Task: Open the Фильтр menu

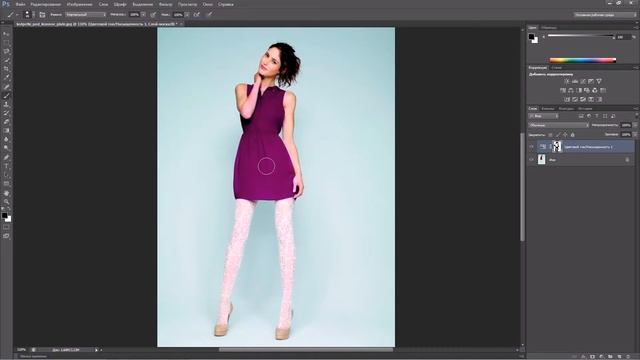Action: pos(166,4)
